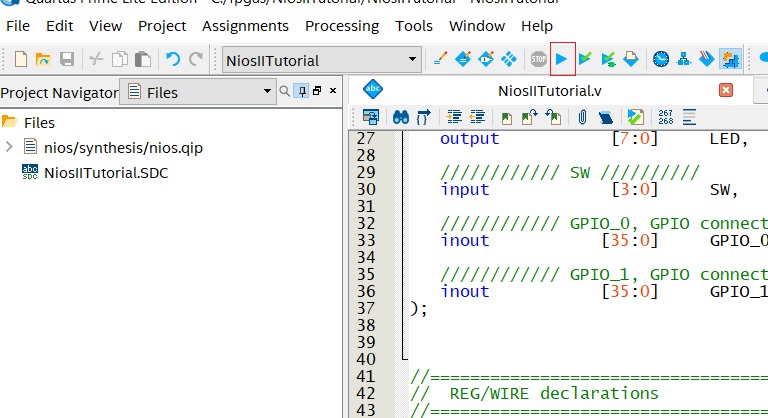Viewport: 768px width, 418px height.
Task: Open the View menu
Action: coord(105,26)
